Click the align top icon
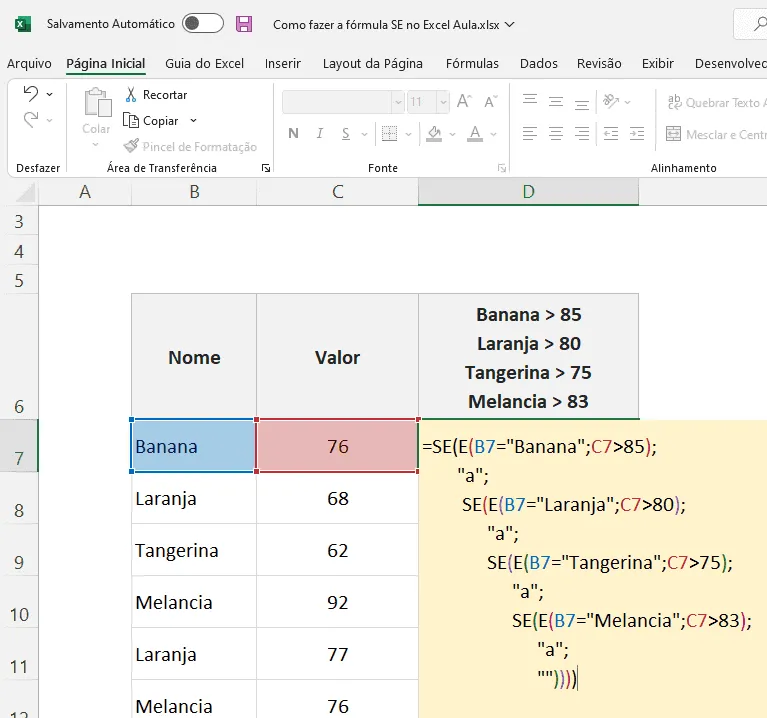Screen dimensions: 767x718 click(x=530, y=100)
